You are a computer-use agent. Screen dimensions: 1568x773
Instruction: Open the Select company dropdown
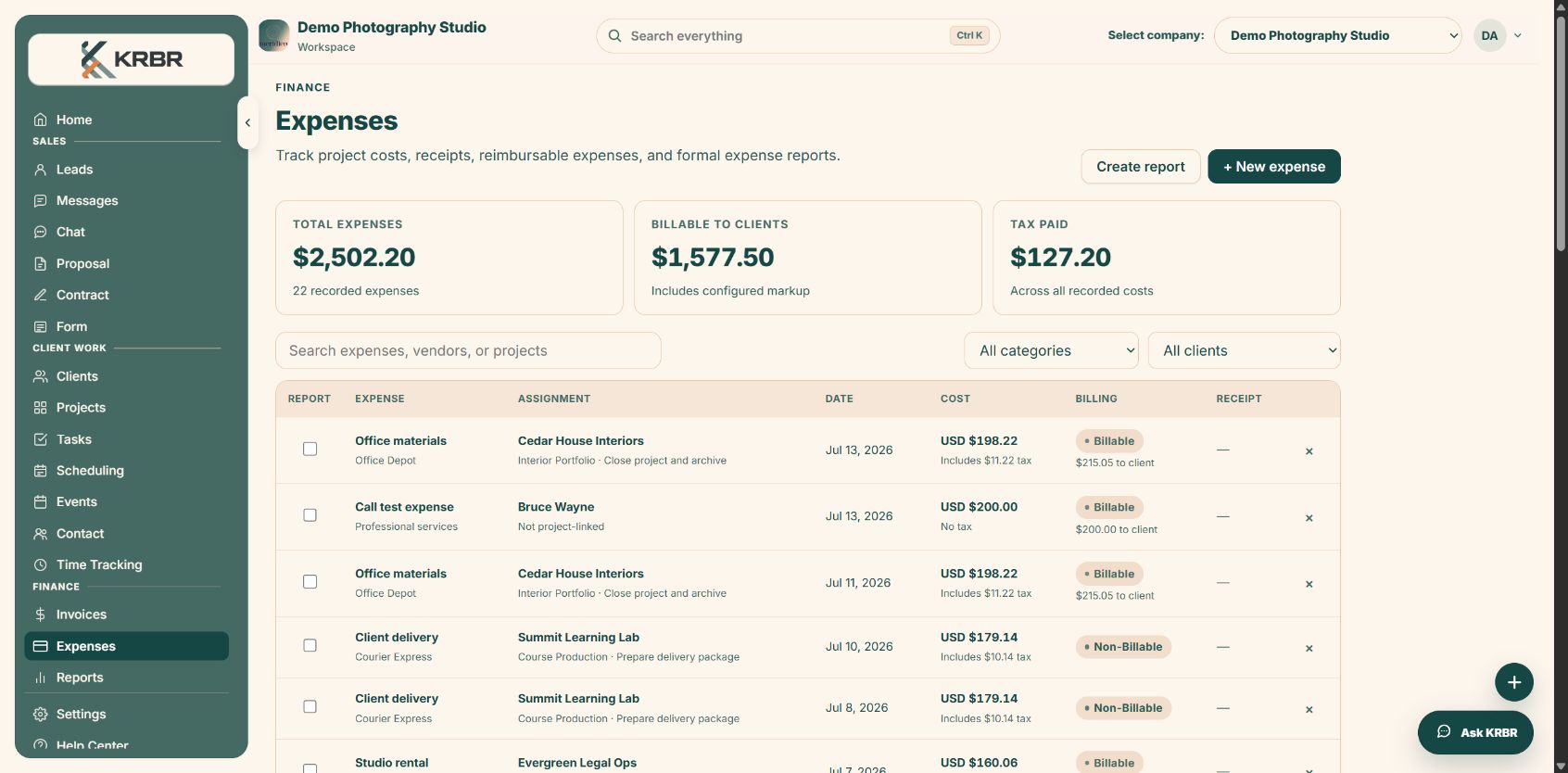(1338, 35)
